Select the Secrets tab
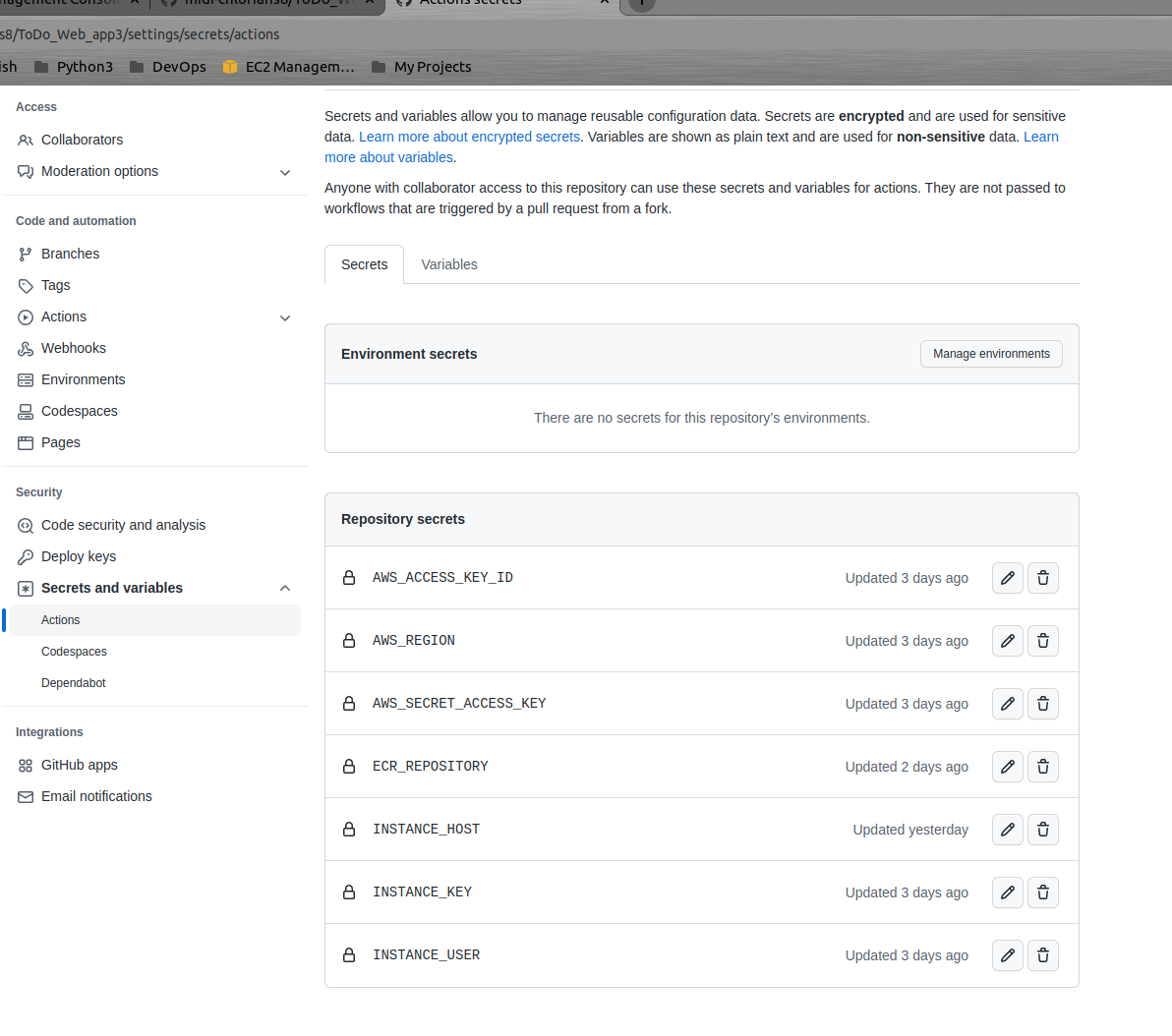The height and width of the screenshot is (1036, 1172). pos(364,264)
